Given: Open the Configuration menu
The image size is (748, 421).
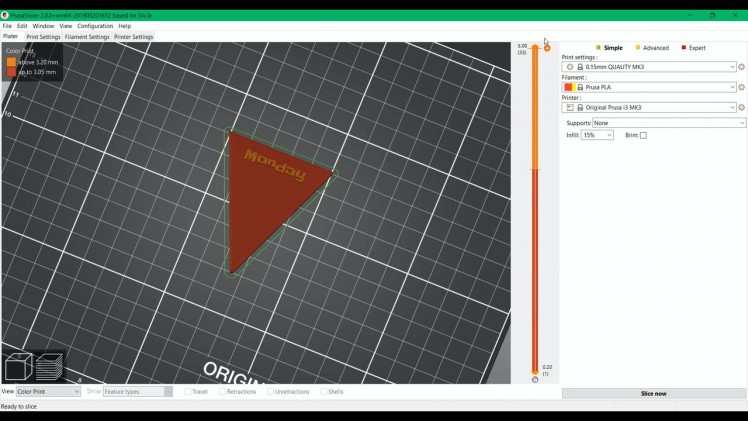Looking at the screenshot, I should [x=95, y=26].
